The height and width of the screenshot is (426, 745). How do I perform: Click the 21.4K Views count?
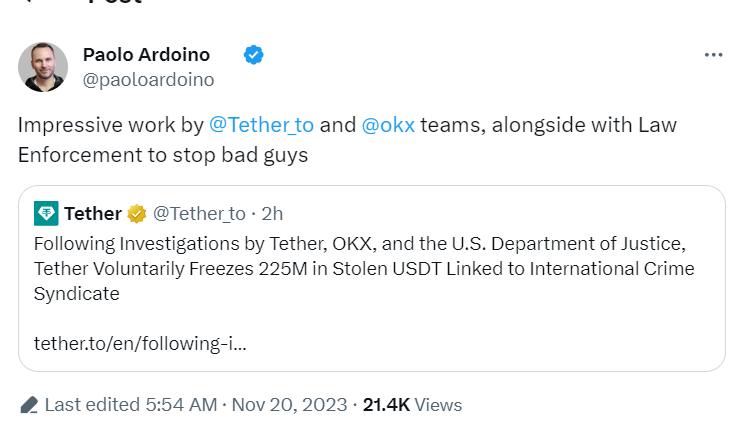412,405
